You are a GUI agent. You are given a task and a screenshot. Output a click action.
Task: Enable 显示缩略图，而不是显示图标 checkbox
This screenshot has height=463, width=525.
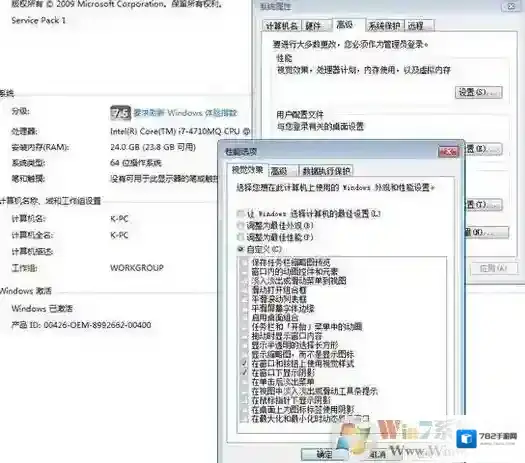[x=245, y=354]
